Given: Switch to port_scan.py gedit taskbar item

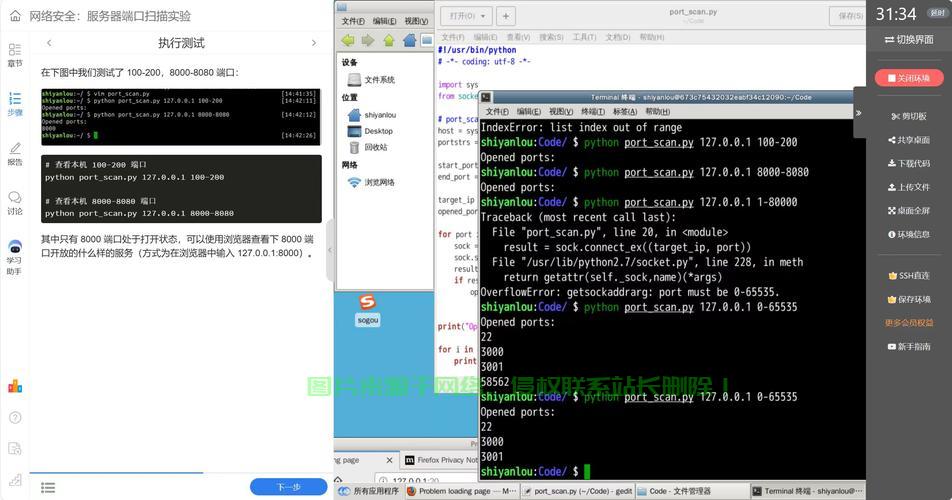Looking at the screenshot, I should point(577,491).
